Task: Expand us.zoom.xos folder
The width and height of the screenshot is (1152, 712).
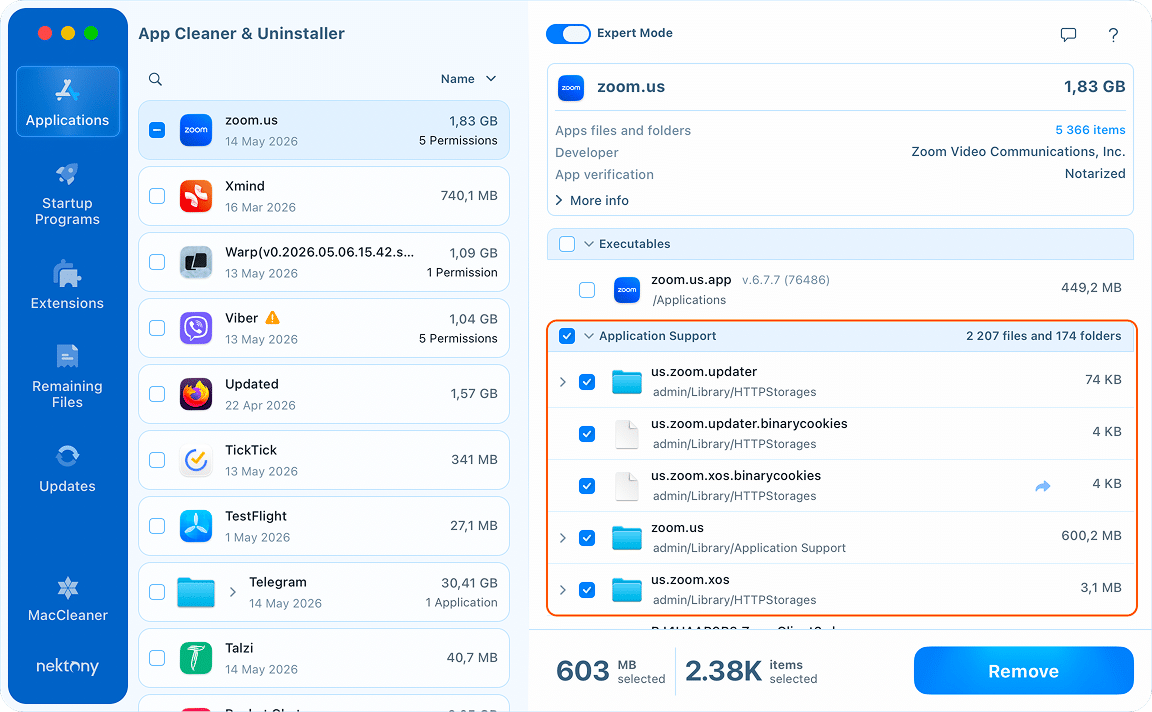Action: point(563,590)
